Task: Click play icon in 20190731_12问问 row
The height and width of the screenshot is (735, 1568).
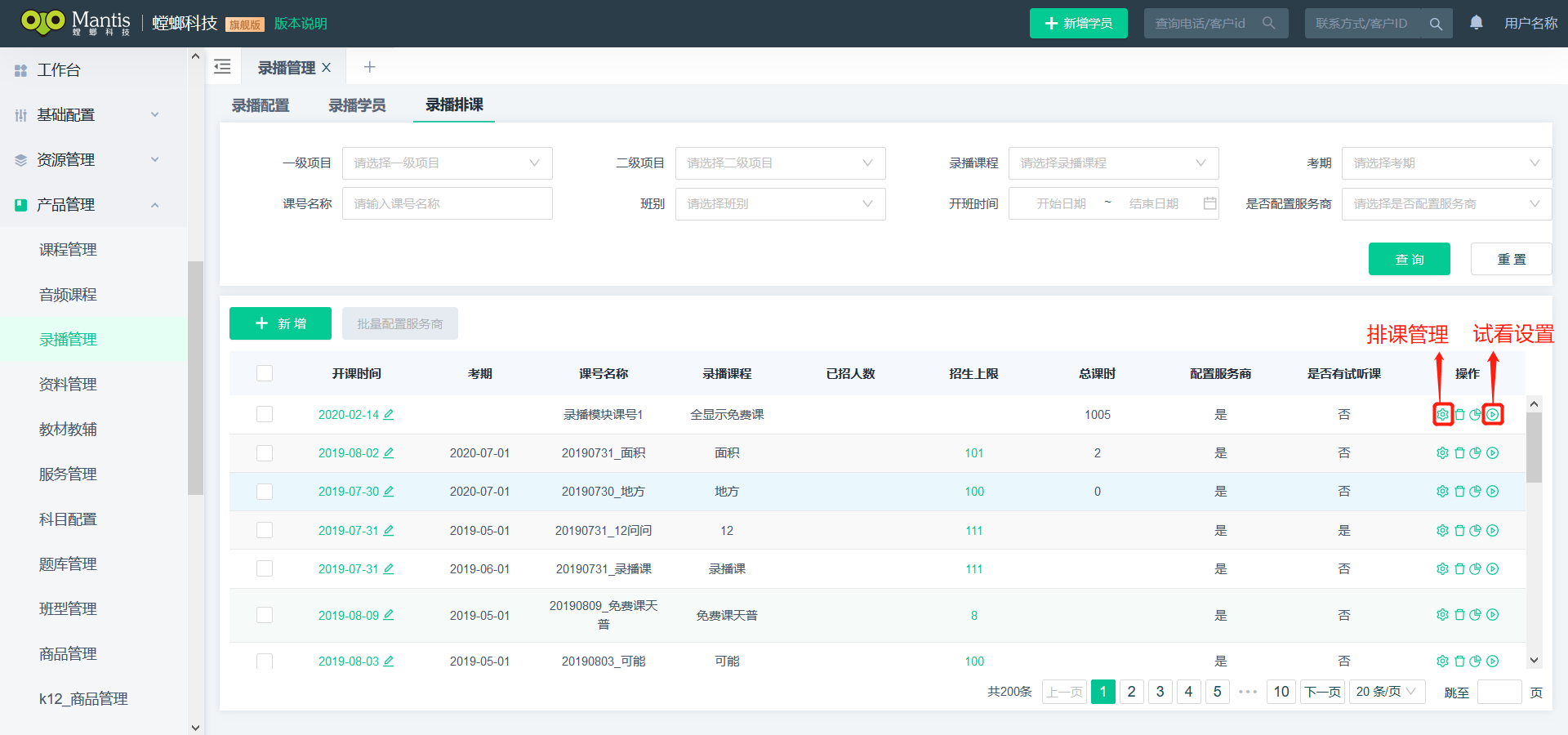Action: point(1493,531)
